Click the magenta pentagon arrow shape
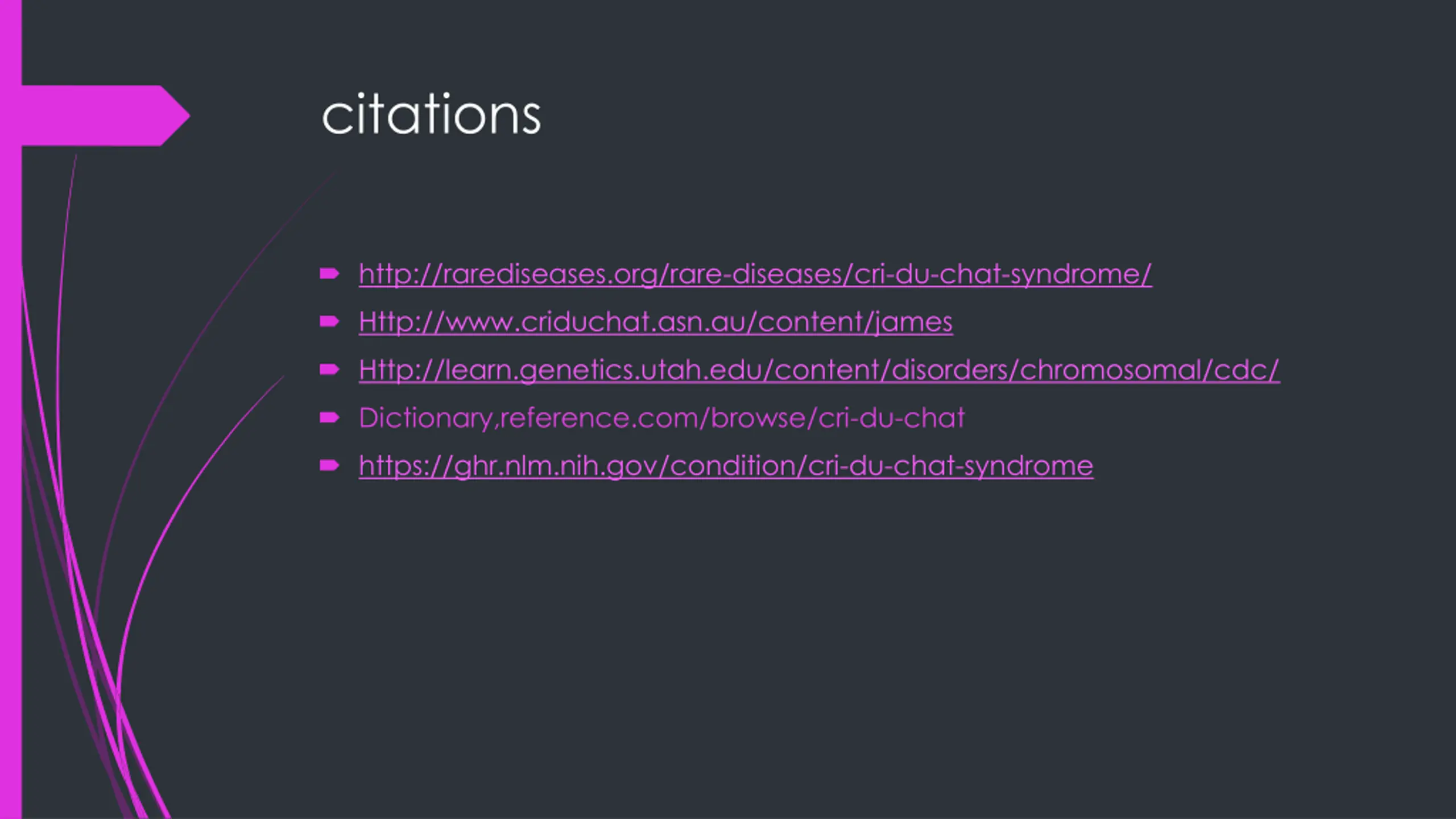 (105, 116)
